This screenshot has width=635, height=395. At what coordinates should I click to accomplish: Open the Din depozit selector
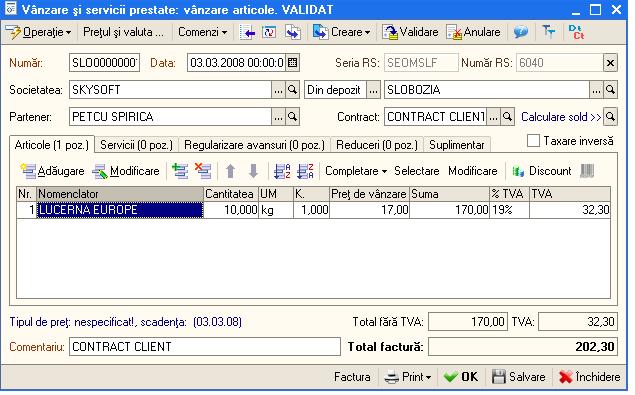(x=335, y=90)
